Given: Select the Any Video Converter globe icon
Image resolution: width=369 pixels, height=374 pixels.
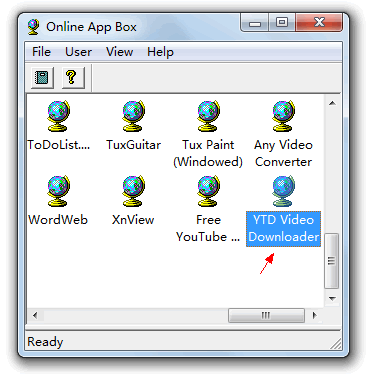Looking at the screenshot, I should click(283, 116).
